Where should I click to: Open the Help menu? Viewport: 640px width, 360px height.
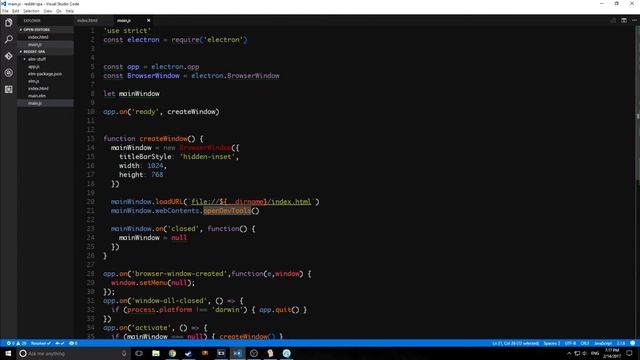pyautogui.click(x=70, y=11)
